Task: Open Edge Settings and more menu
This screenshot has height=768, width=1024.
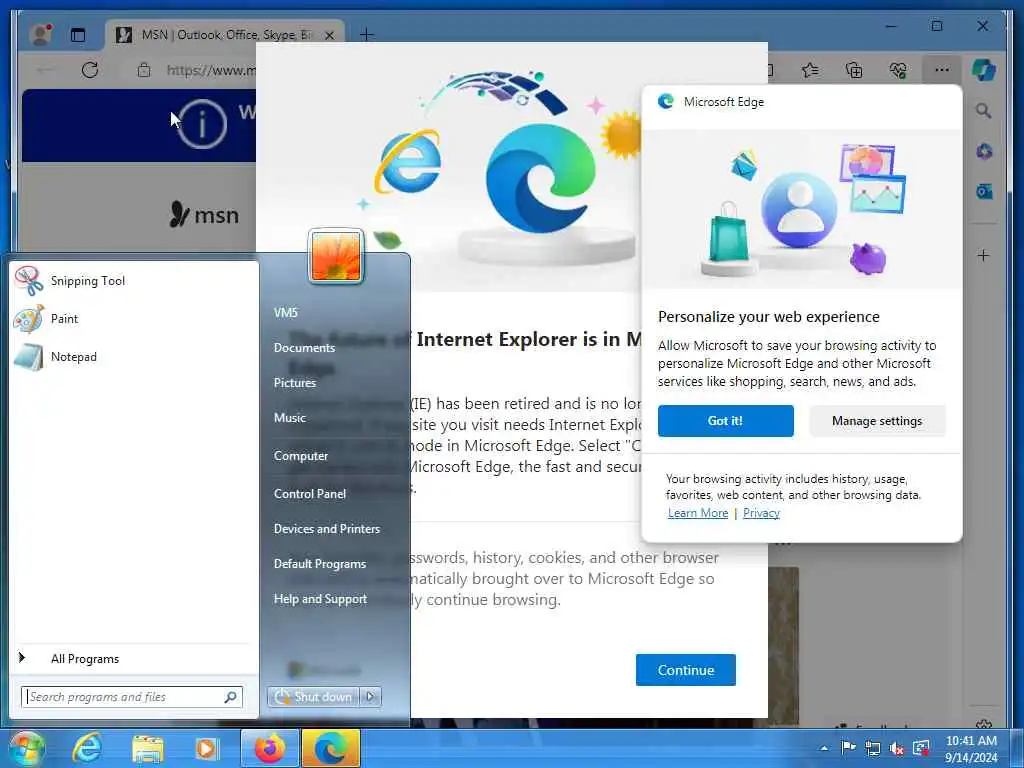Action: 942,70
